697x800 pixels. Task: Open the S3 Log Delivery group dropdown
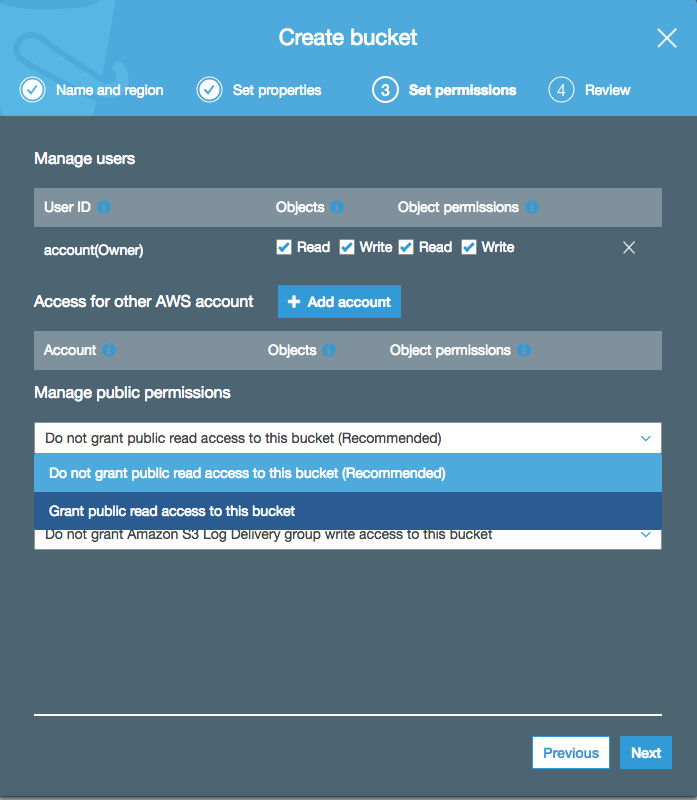(x=348, y=538)
